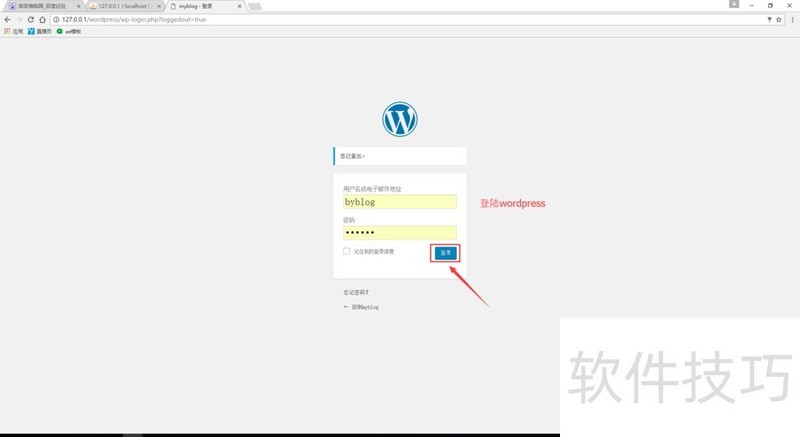Image resolution: width=800 pixels, height=437 pixels.
Task: Follow the return to myblog link
Action: (x=361, y=307)
